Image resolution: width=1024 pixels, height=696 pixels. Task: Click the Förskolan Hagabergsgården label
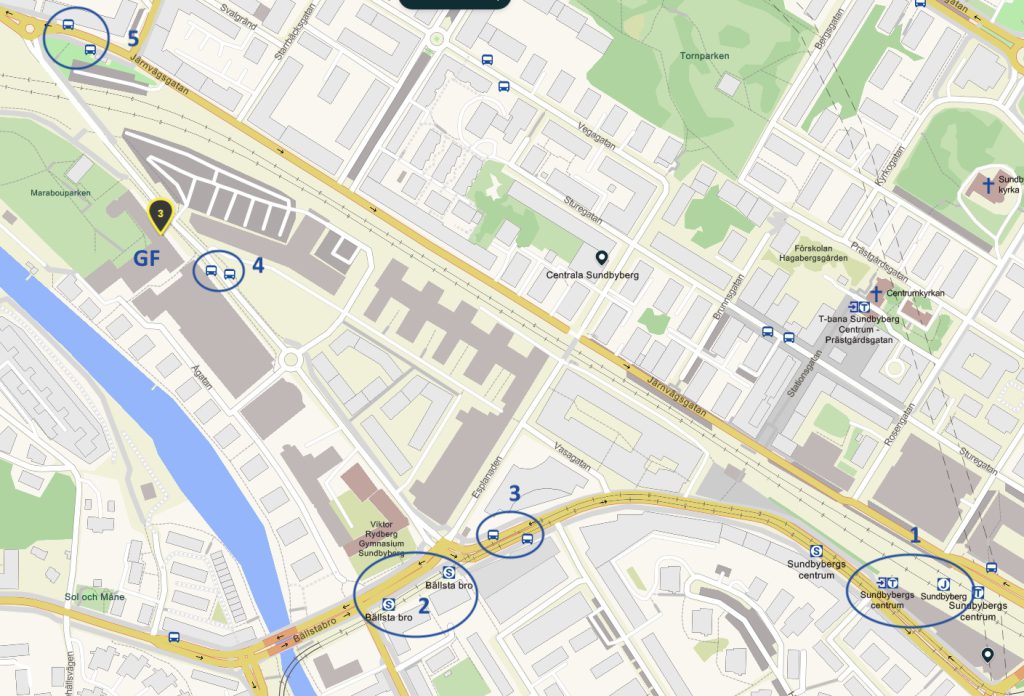[x=813, y=253]
